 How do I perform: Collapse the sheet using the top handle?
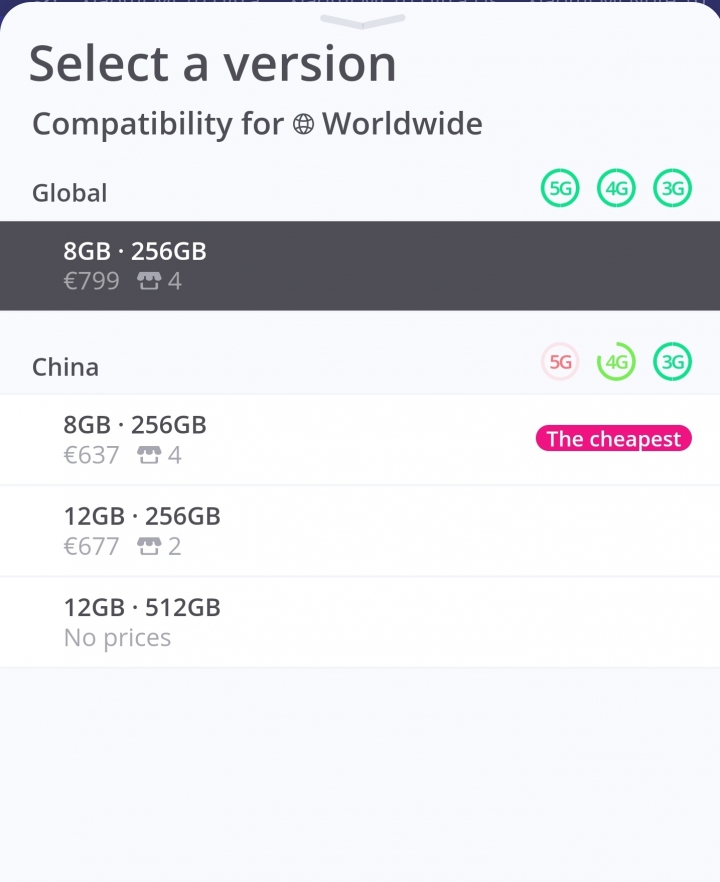[x=362, y=21]
